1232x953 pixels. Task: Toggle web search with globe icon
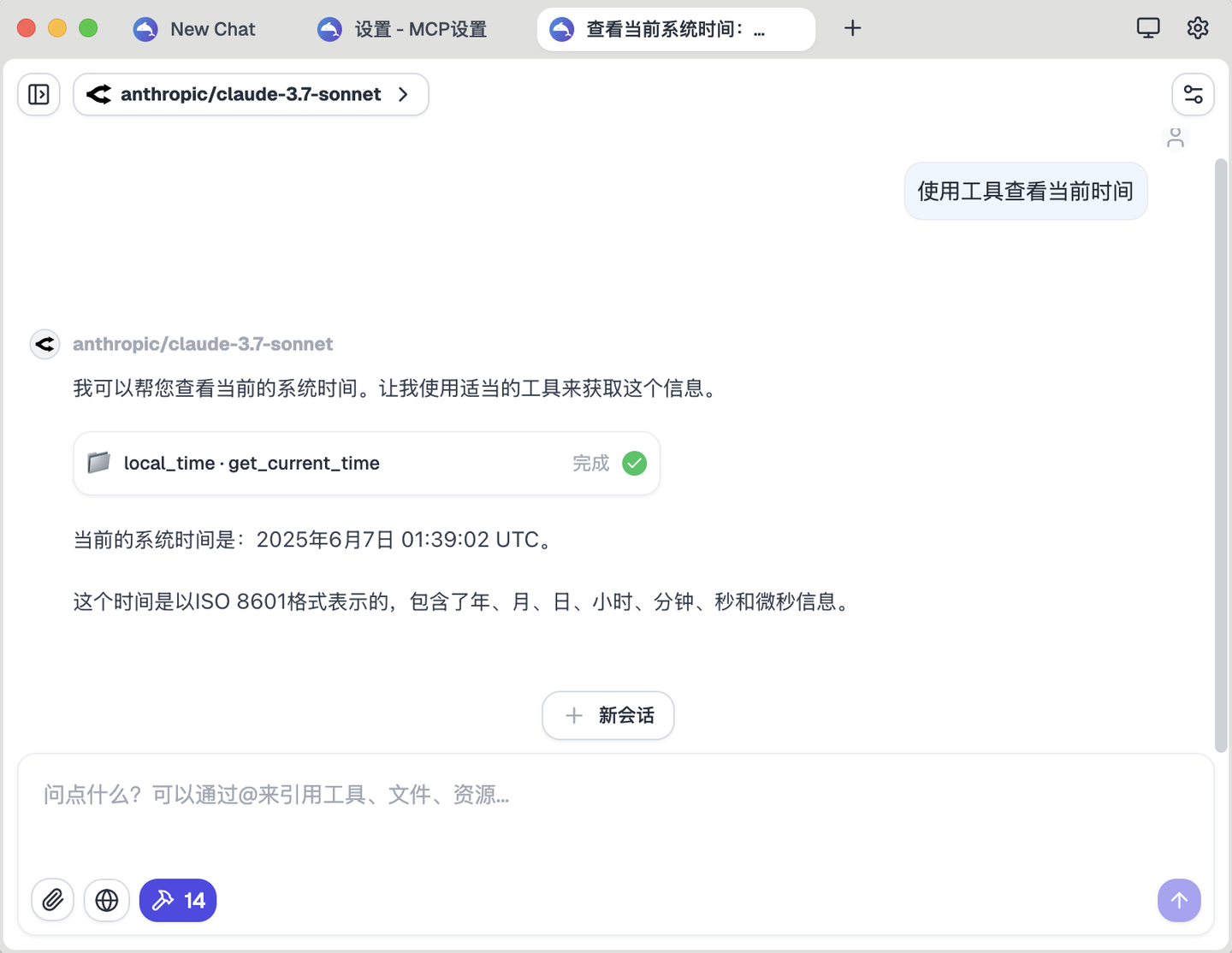coord(106,900)
